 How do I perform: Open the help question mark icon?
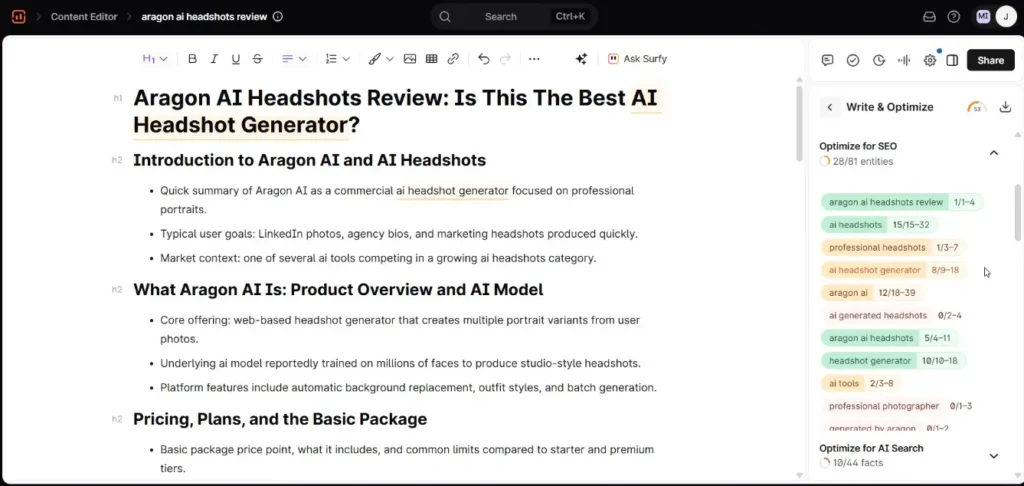954,17
